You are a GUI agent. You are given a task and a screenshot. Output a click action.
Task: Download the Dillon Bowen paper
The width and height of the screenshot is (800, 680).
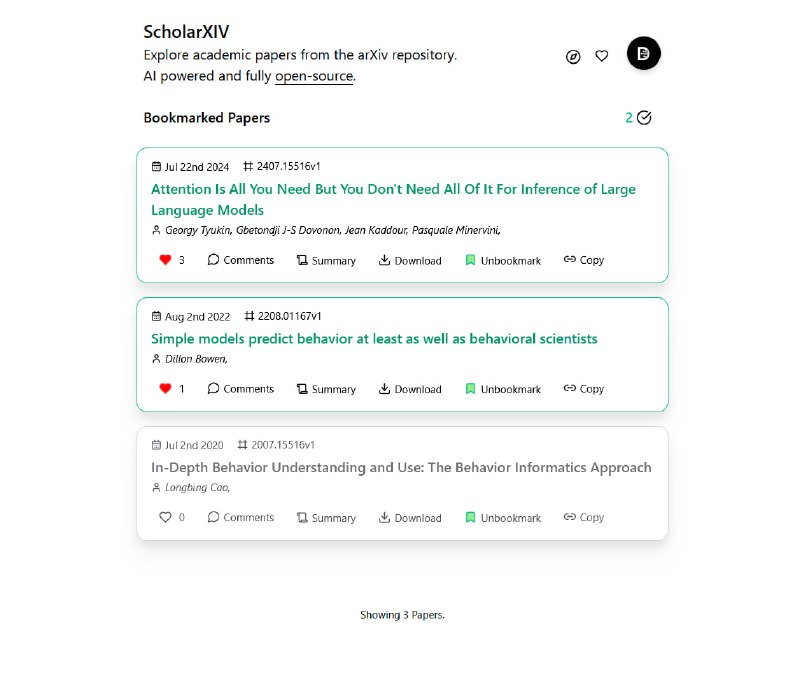coord(410,389)
